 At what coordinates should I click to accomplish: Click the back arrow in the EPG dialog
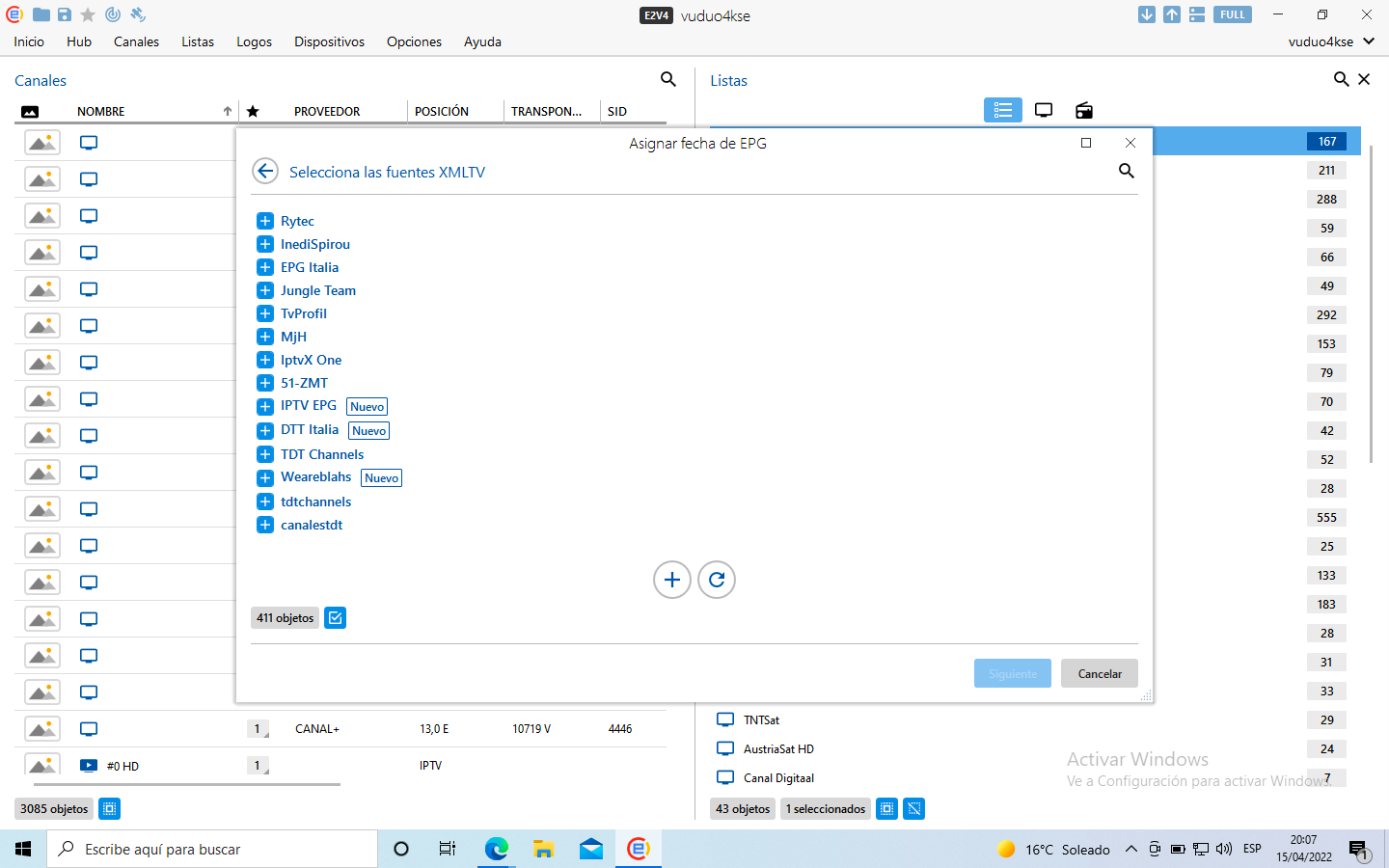tap(265, 171)
